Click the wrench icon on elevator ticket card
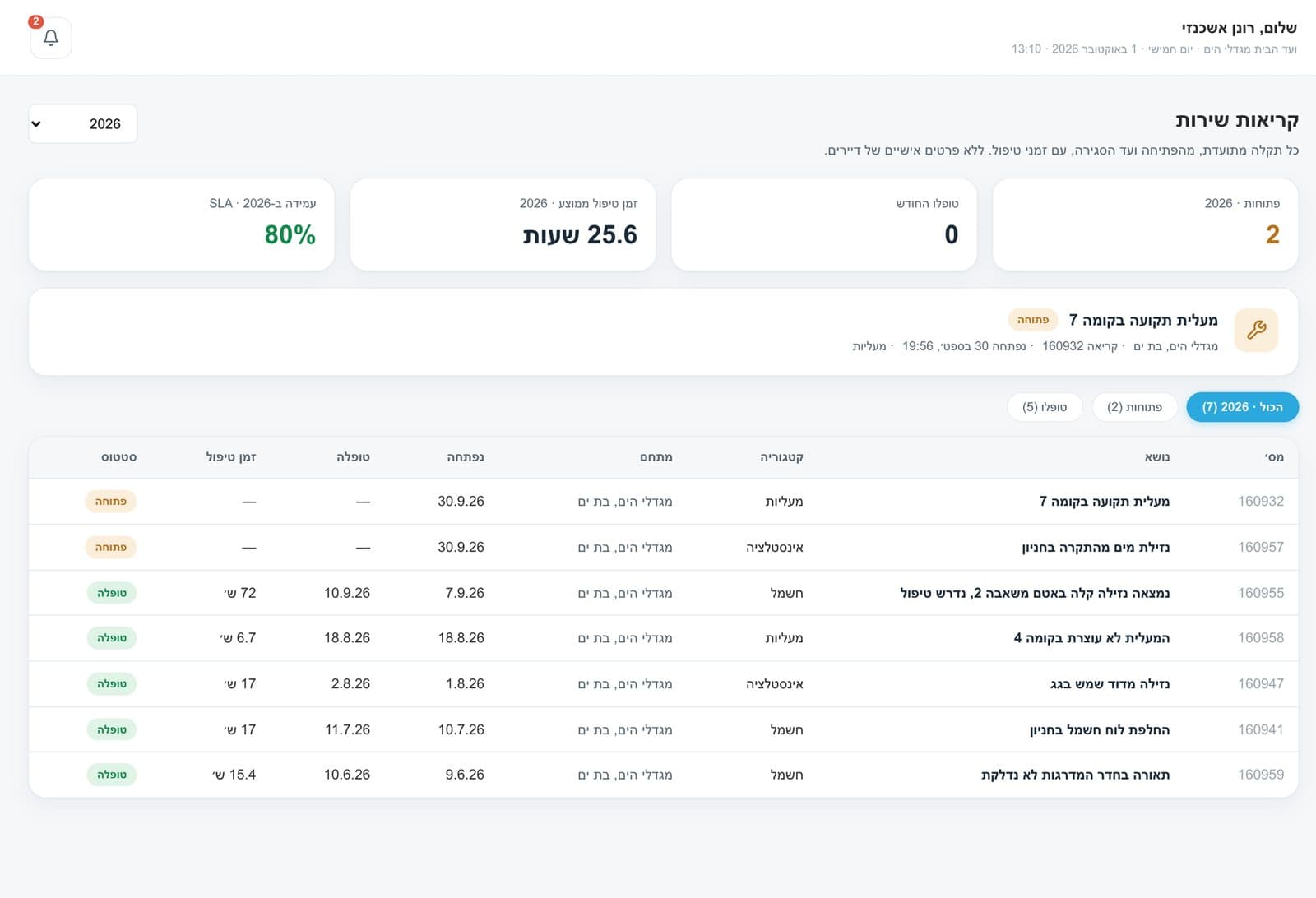The width and height of the screenshot is (1316, 898). tap(1256, 330)
